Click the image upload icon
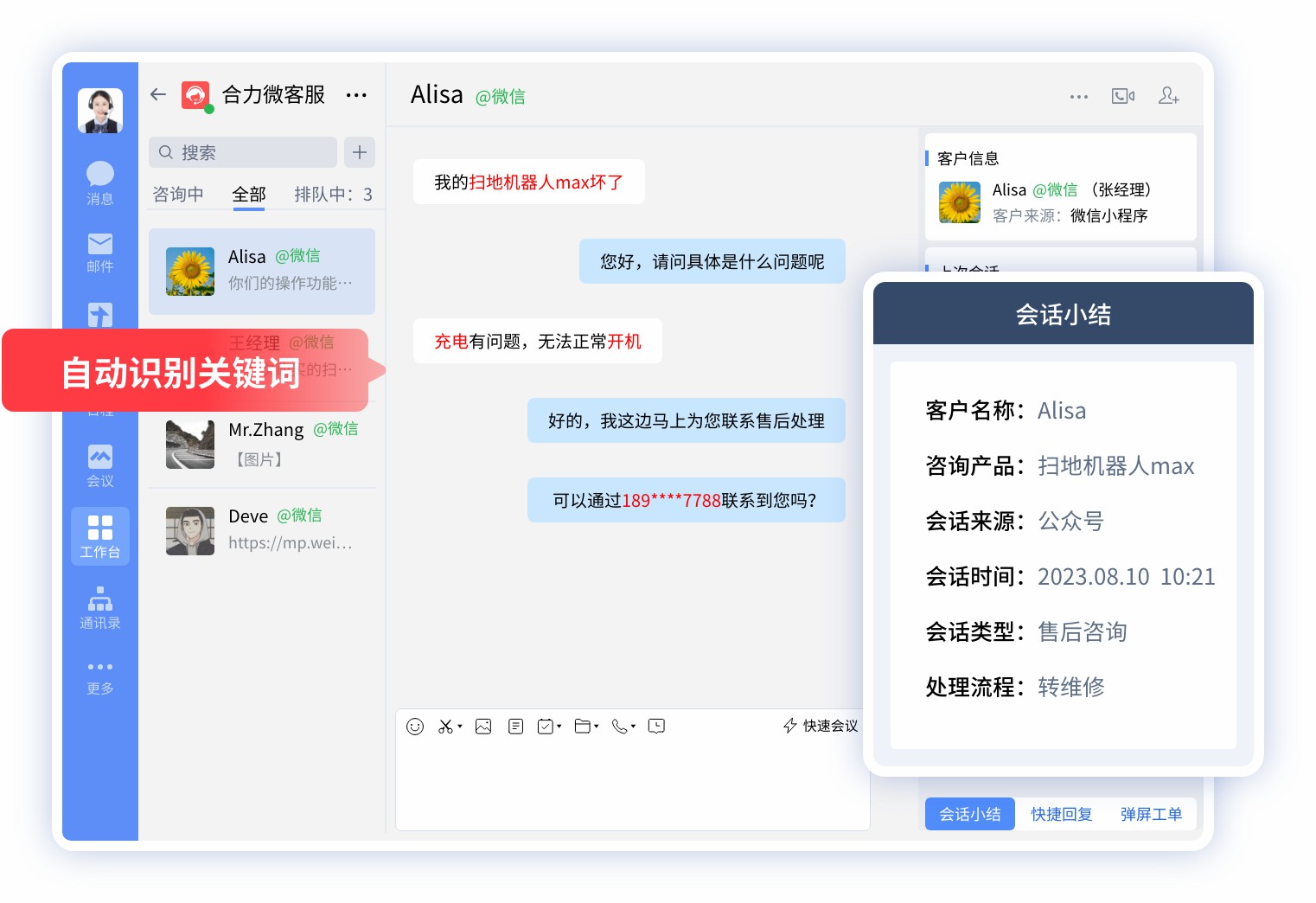 point(483,727)
